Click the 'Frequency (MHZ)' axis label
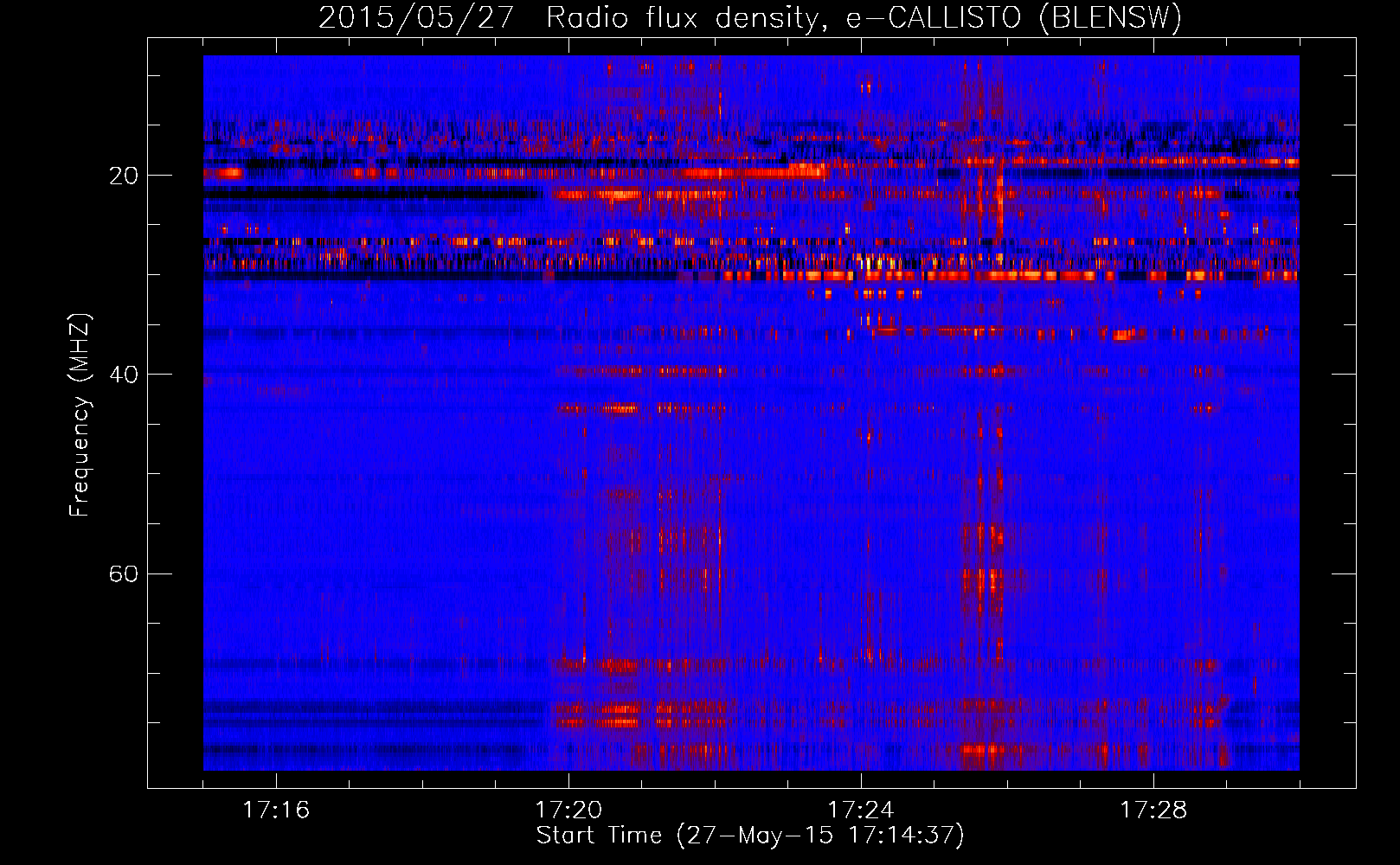This screenshot has height=865, width=1400. coord(79,415)
